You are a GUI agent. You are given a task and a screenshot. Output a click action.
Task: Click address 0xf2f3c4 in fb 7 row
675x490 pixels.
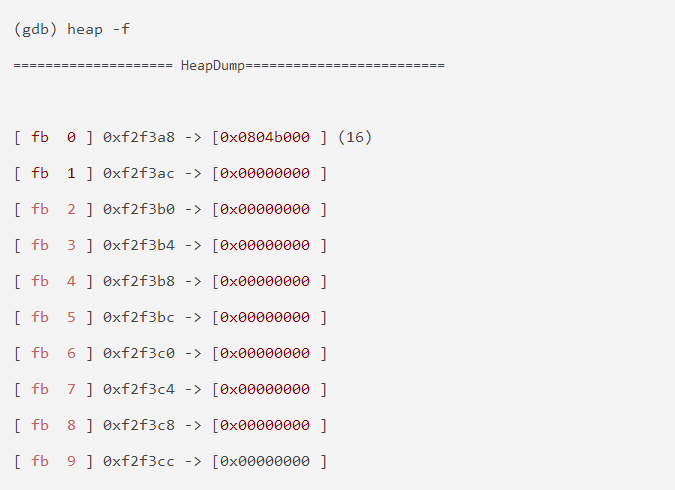point(138,389)
